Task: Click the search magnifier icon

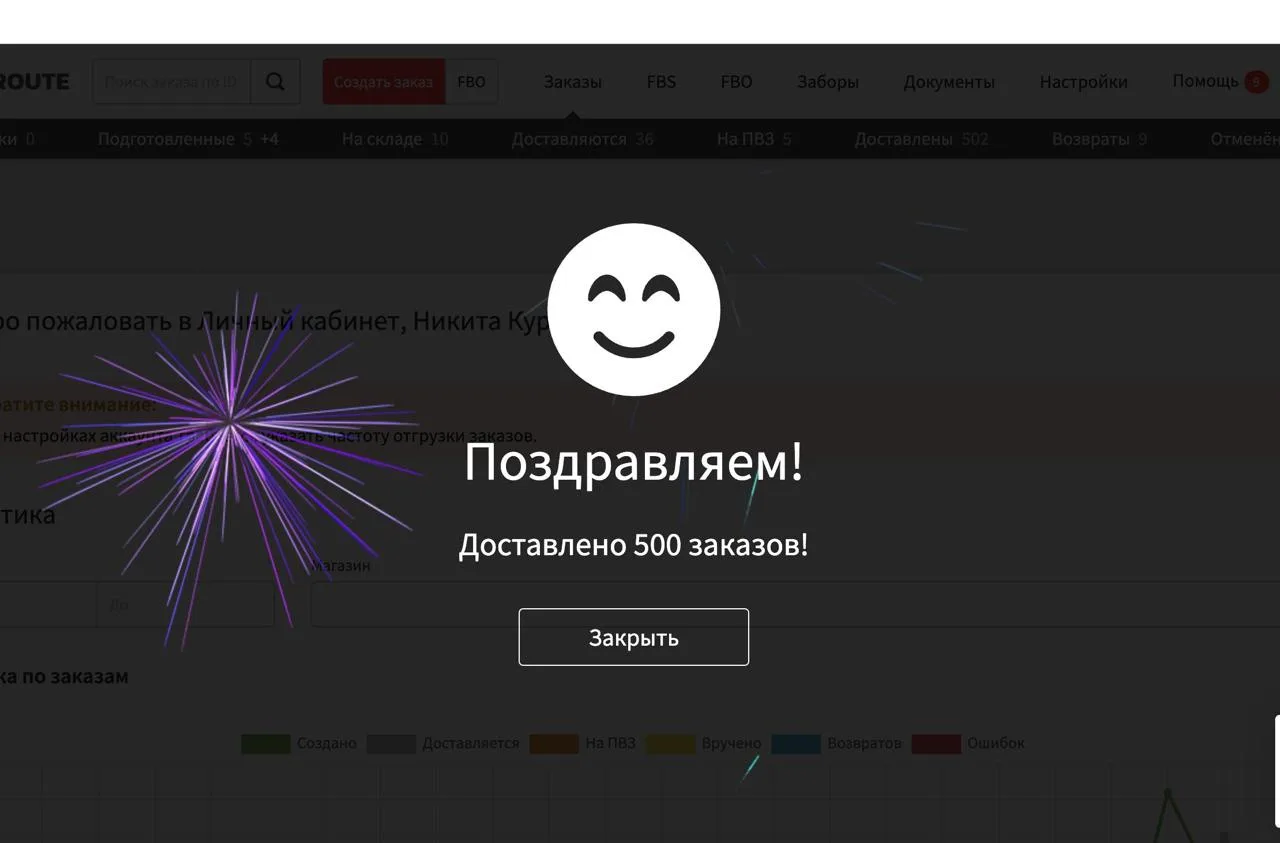Action: 275,82
